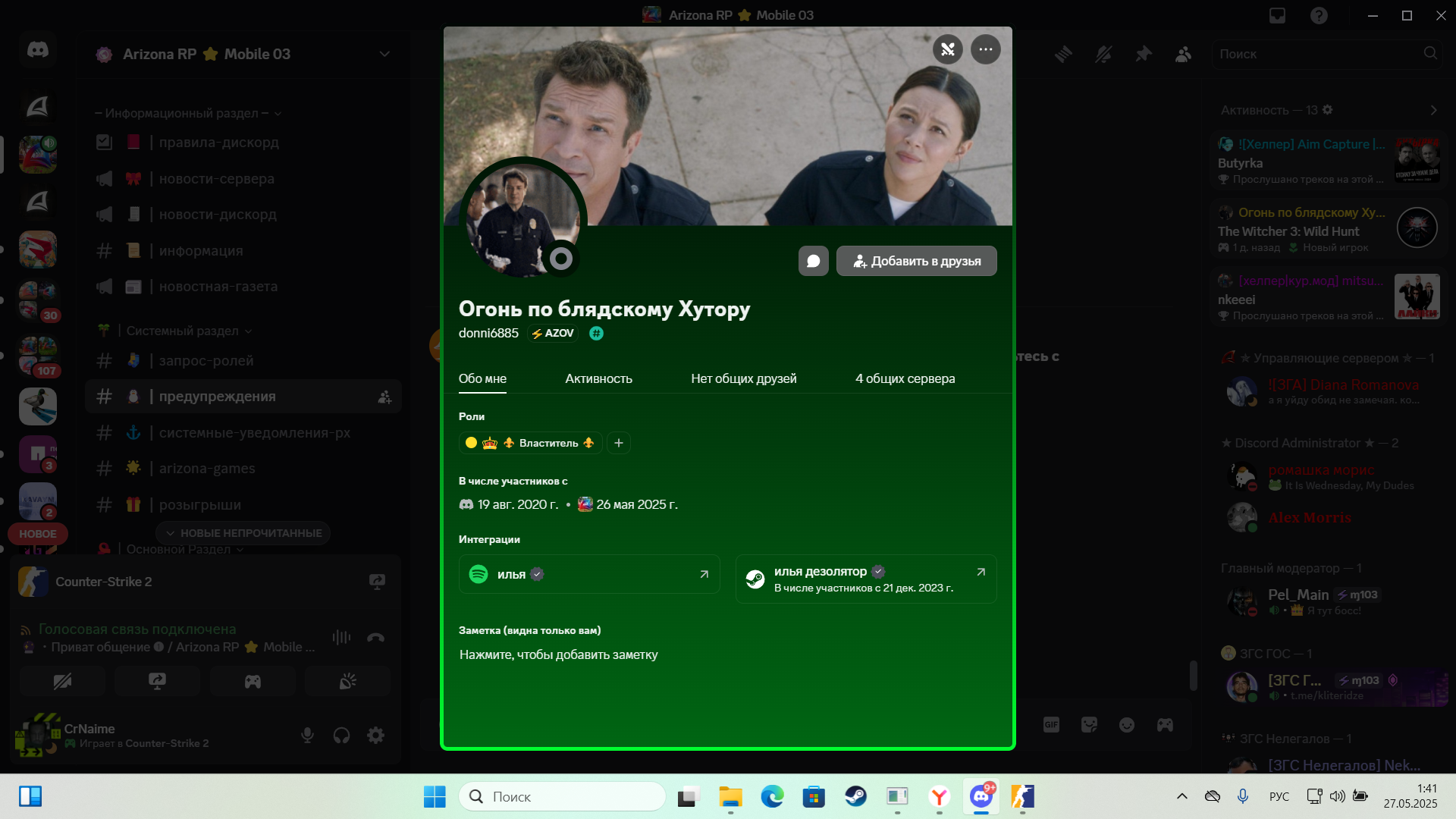Expand Arizona RP Mobile 03 server menu
1456x819 pixels.
[384, 54]
